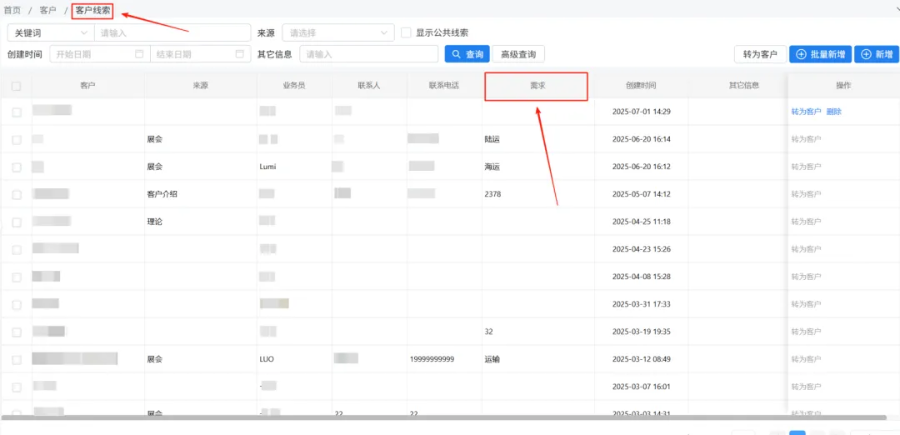900x435 pixels.
Task: Click the 联系电话 column header
Action: click(x=444, y=86)
